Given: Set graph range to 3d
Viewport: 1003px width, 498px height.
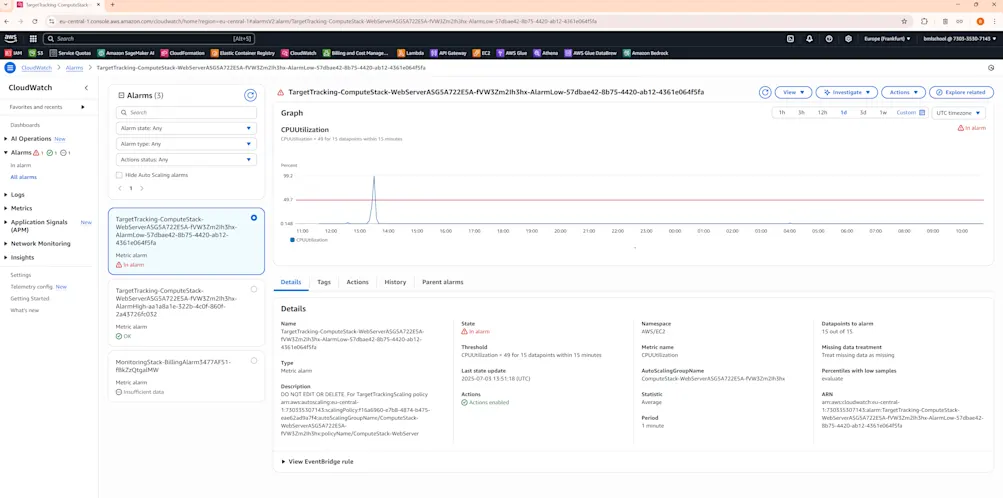Looking at the screenshot, I should pos(863,113).
